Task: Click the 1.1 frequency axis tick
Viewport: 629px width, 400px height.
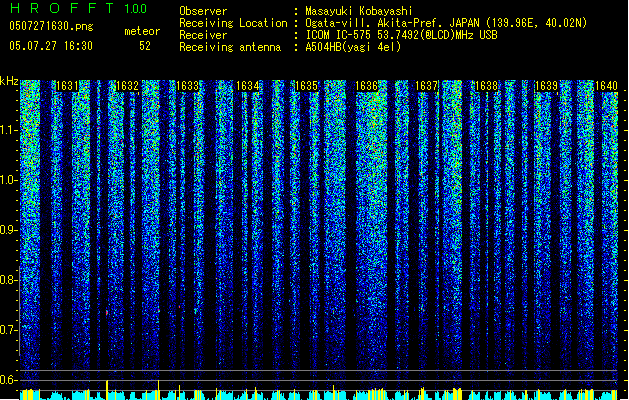Action: click(9, 130)
